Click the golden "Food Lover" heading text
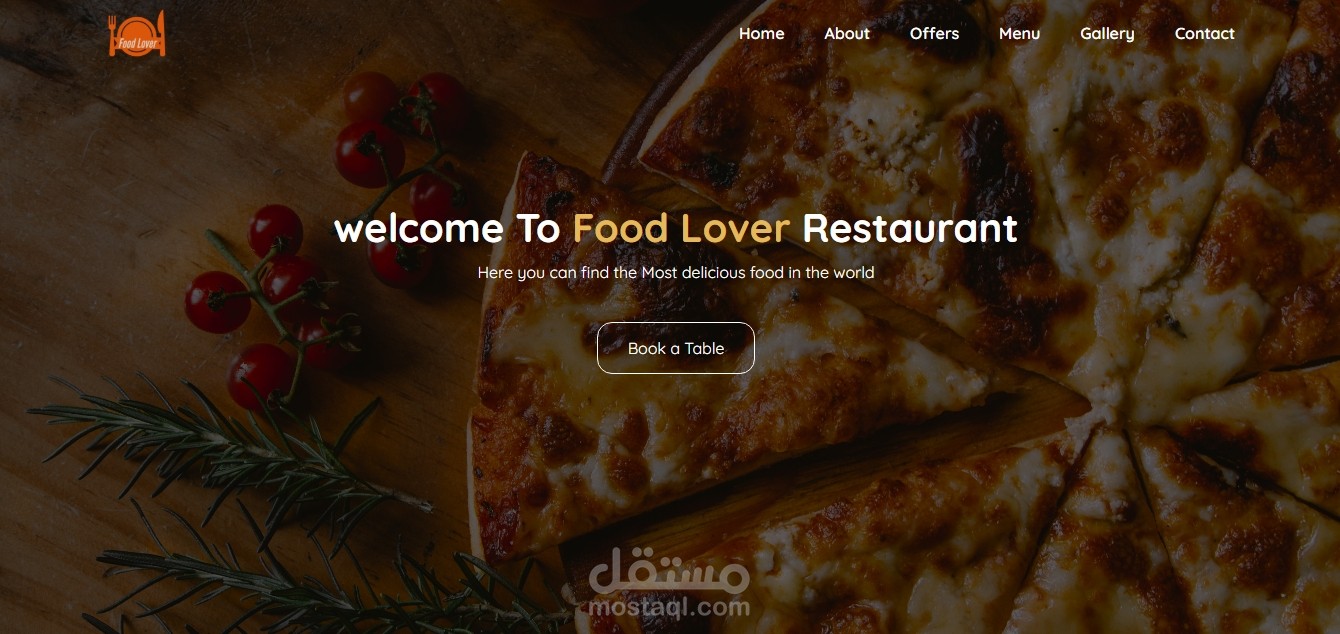 click(x=681, y=229)
